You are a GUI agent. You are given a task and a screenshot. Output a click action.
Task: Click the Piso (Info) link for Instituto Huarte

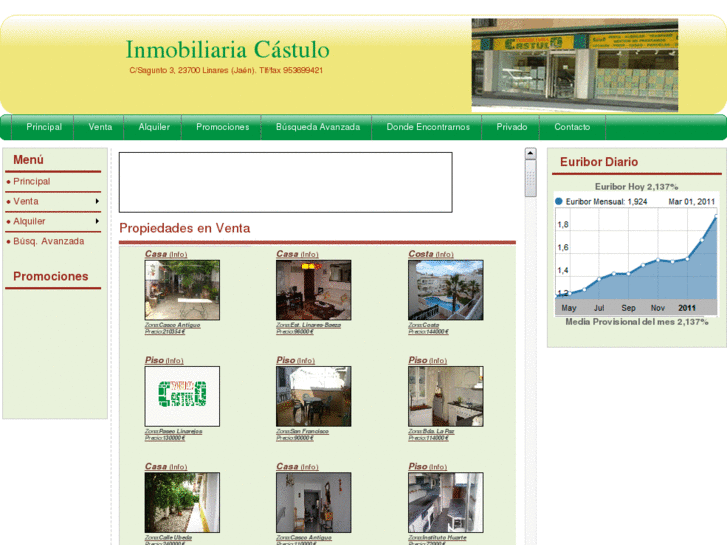(x=427, y=467)
